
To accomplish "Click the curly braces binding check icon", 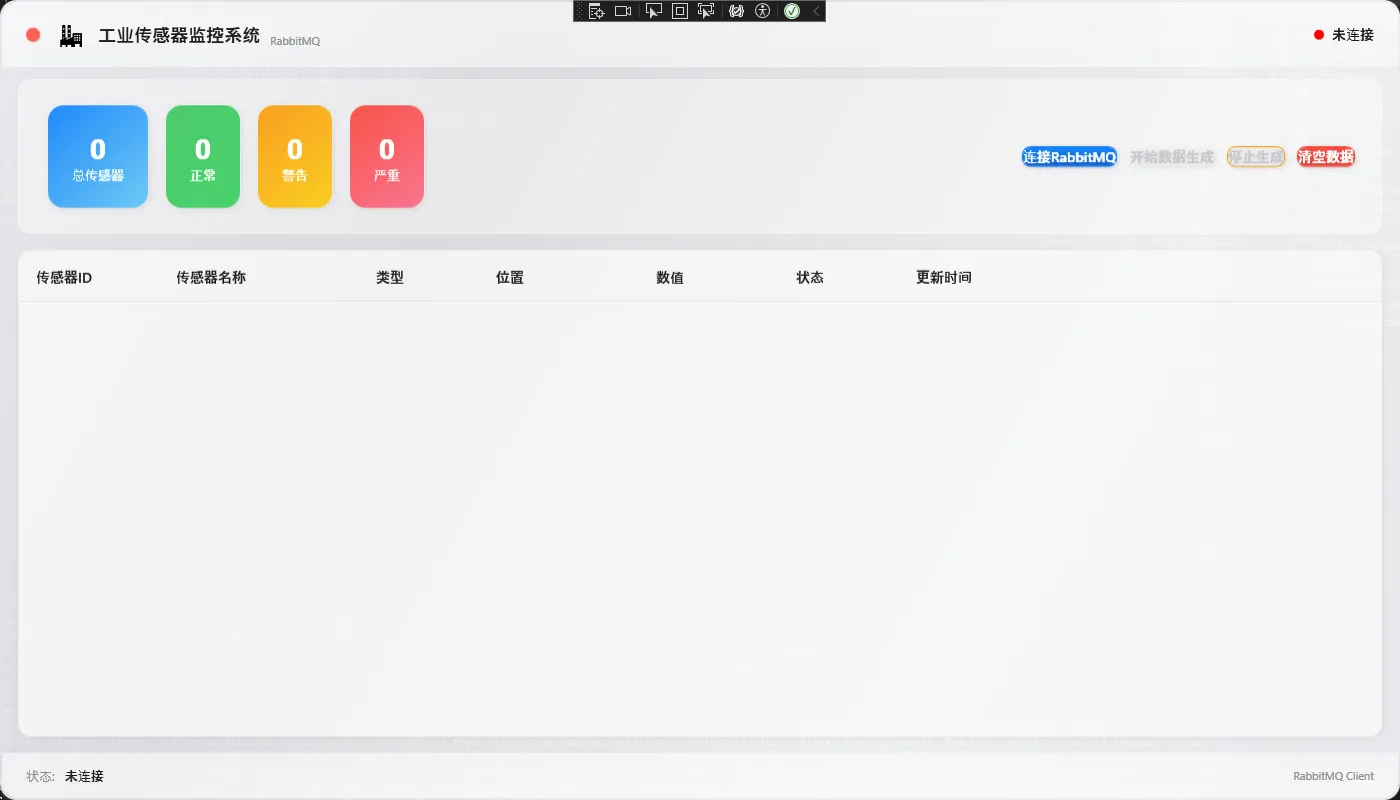I will click(x=737, y=11).
